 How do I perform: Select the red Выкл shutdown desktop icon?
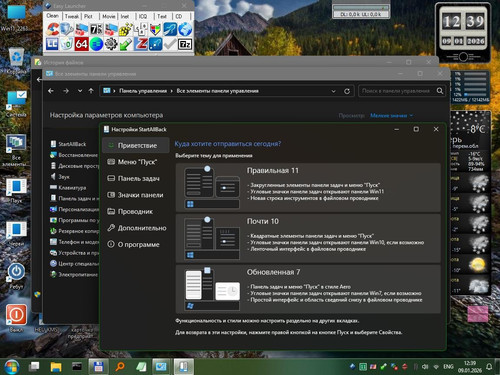(16, 318)
